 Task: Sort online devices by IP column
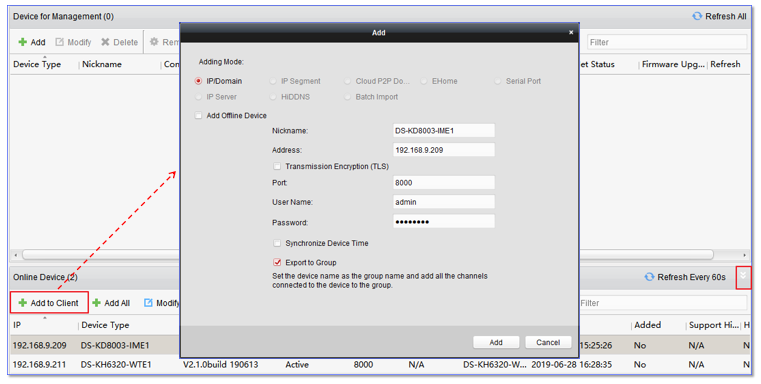tap(17, 325)
